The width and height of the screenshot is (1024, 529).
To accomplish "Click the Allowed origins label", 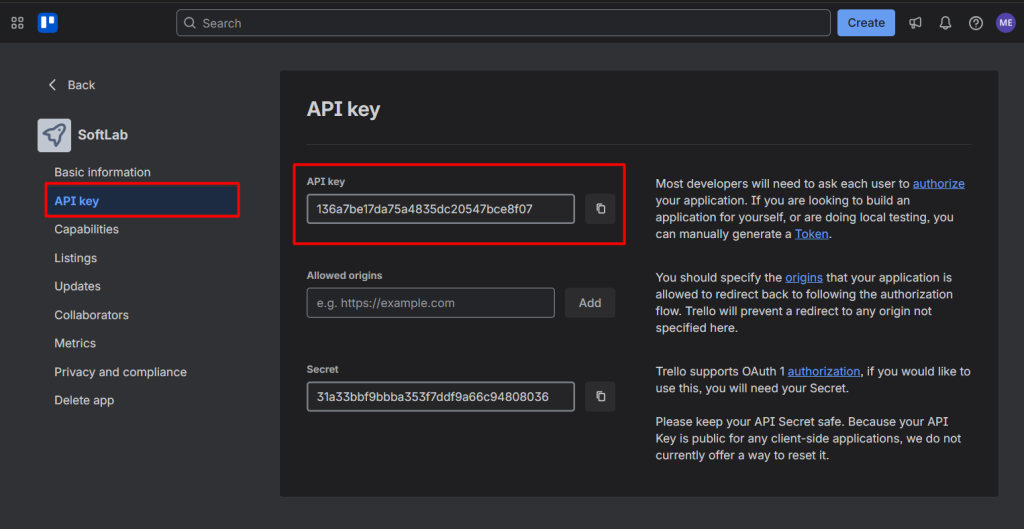I will click(344, 276).
